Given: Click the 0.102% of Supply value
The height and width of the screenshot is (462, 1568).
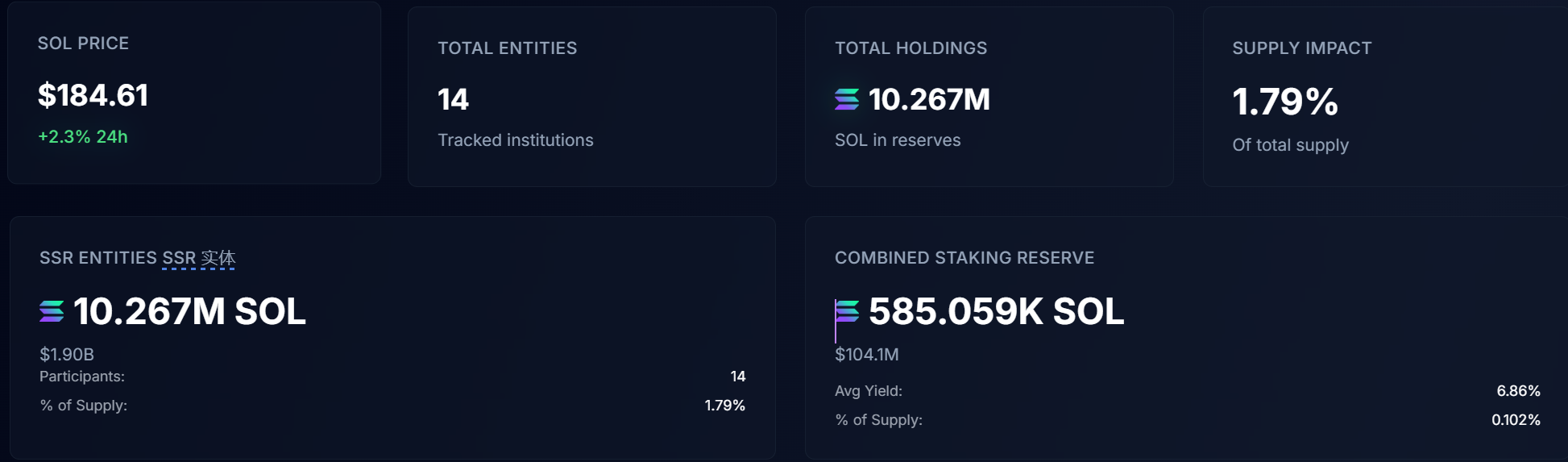Looking at the screenshot, I should (x=1516, y=420).
